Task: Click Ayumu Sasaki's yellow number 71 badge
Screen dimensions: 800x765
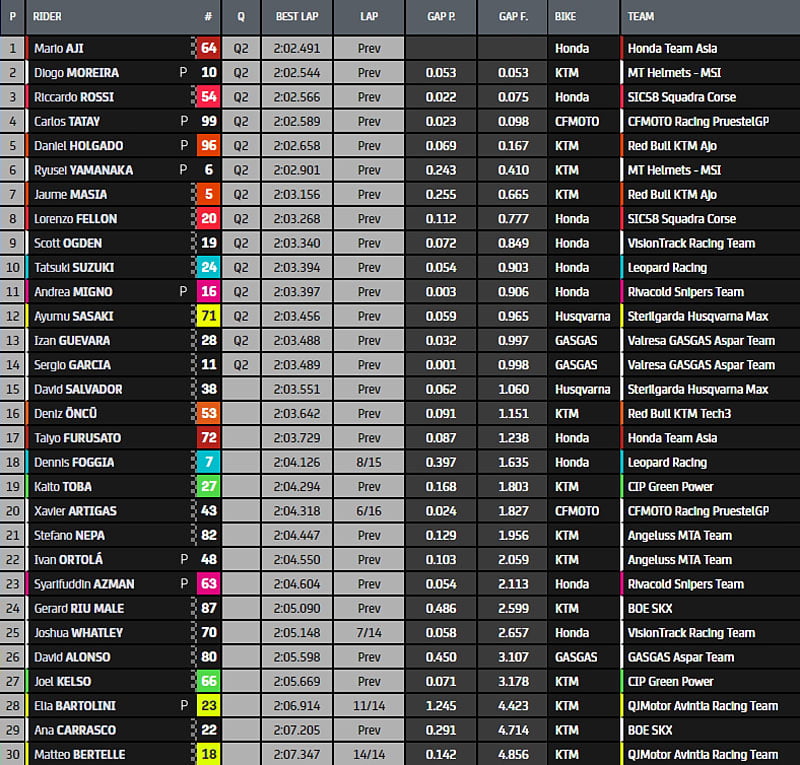Action: tap(208, 316)
